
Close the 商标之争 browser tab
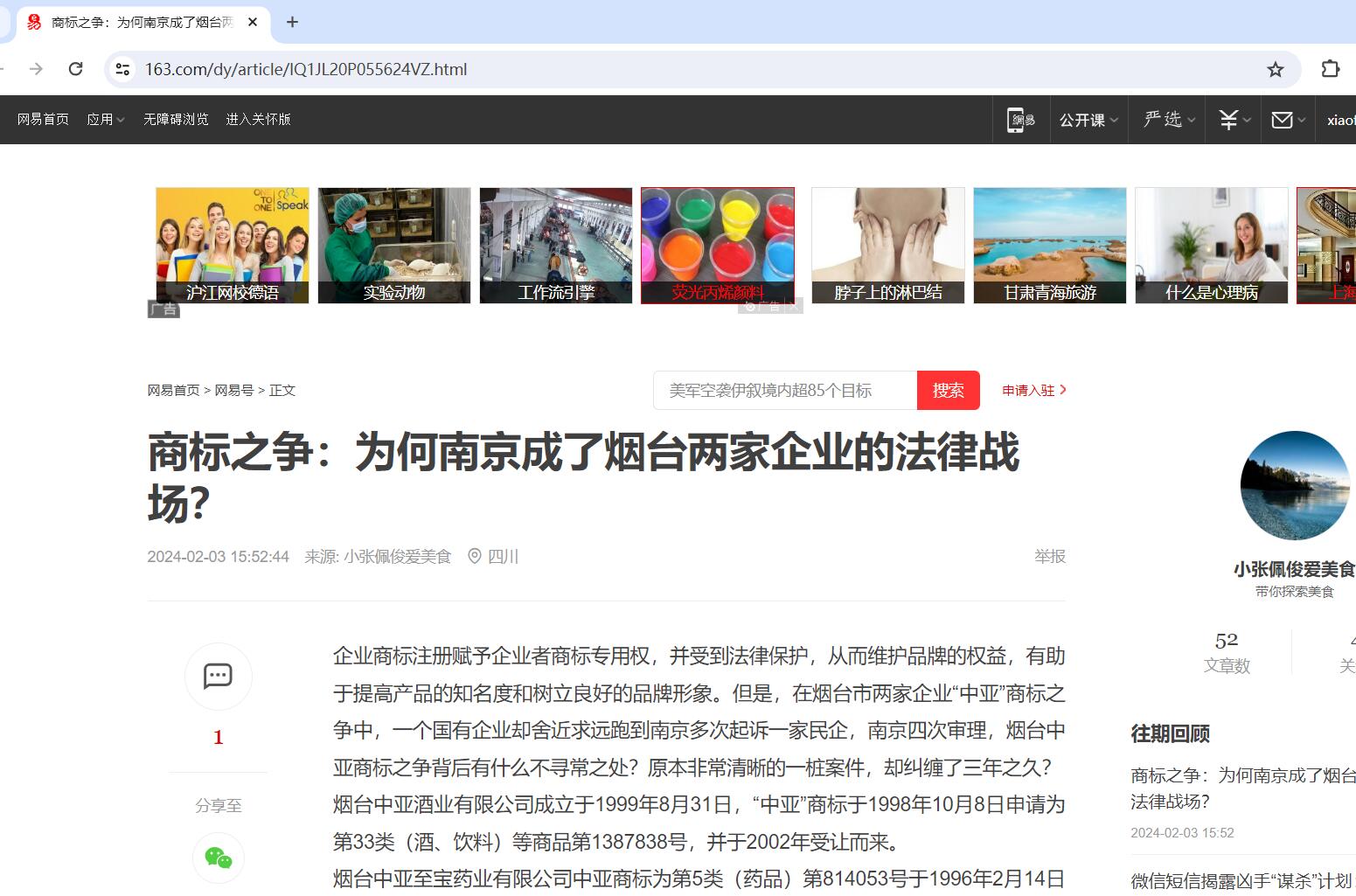coord(253,22)
